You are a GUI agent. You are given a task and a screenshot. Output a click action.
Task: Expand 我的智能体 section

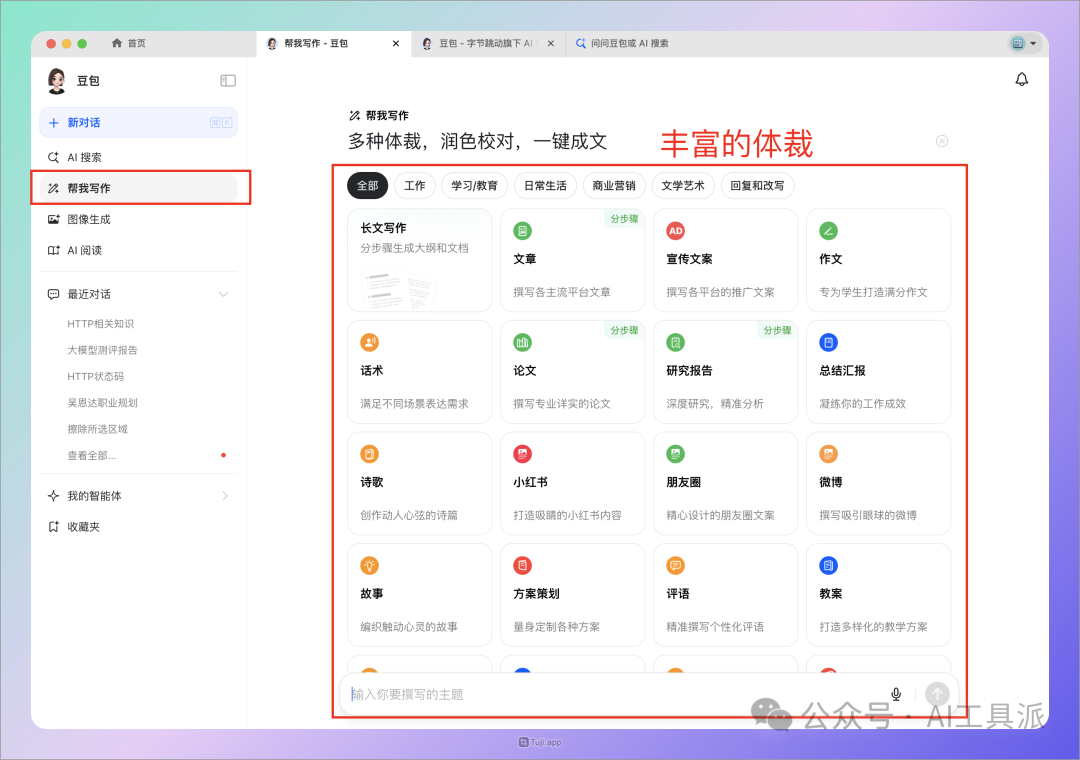coord(225,495)
